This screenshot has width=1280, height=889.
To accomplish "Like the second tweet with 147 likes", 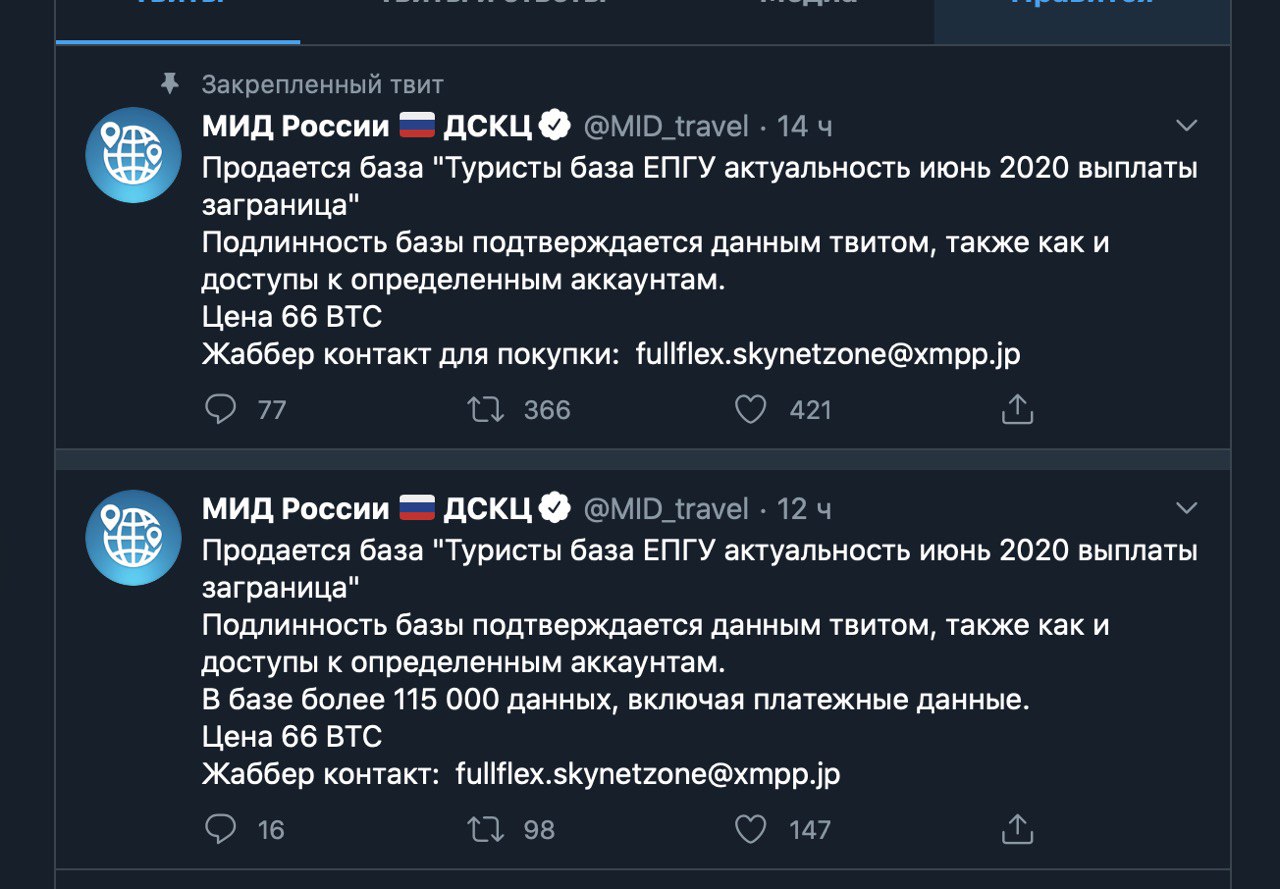I will (751, 829).
